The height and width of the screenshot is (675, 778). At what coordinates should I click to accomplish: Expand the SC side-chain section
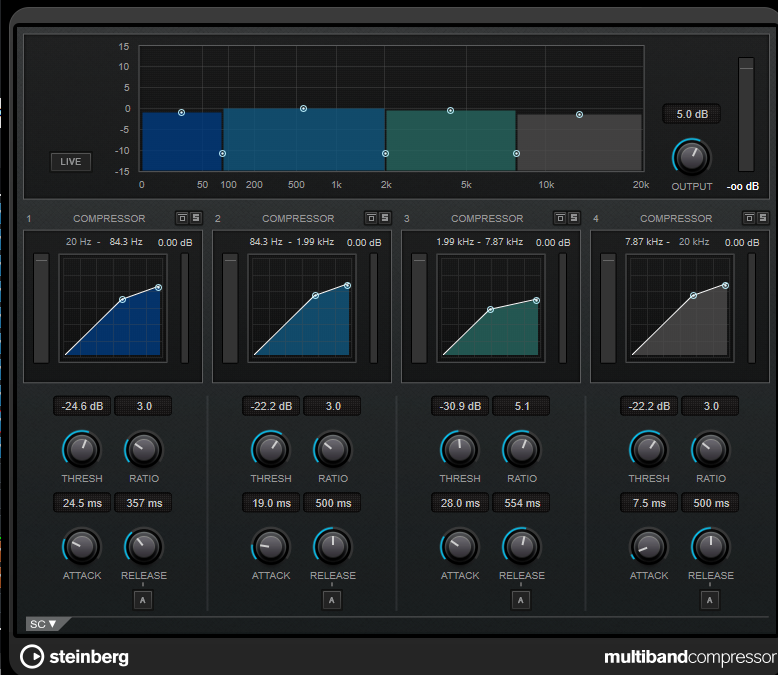43,624
